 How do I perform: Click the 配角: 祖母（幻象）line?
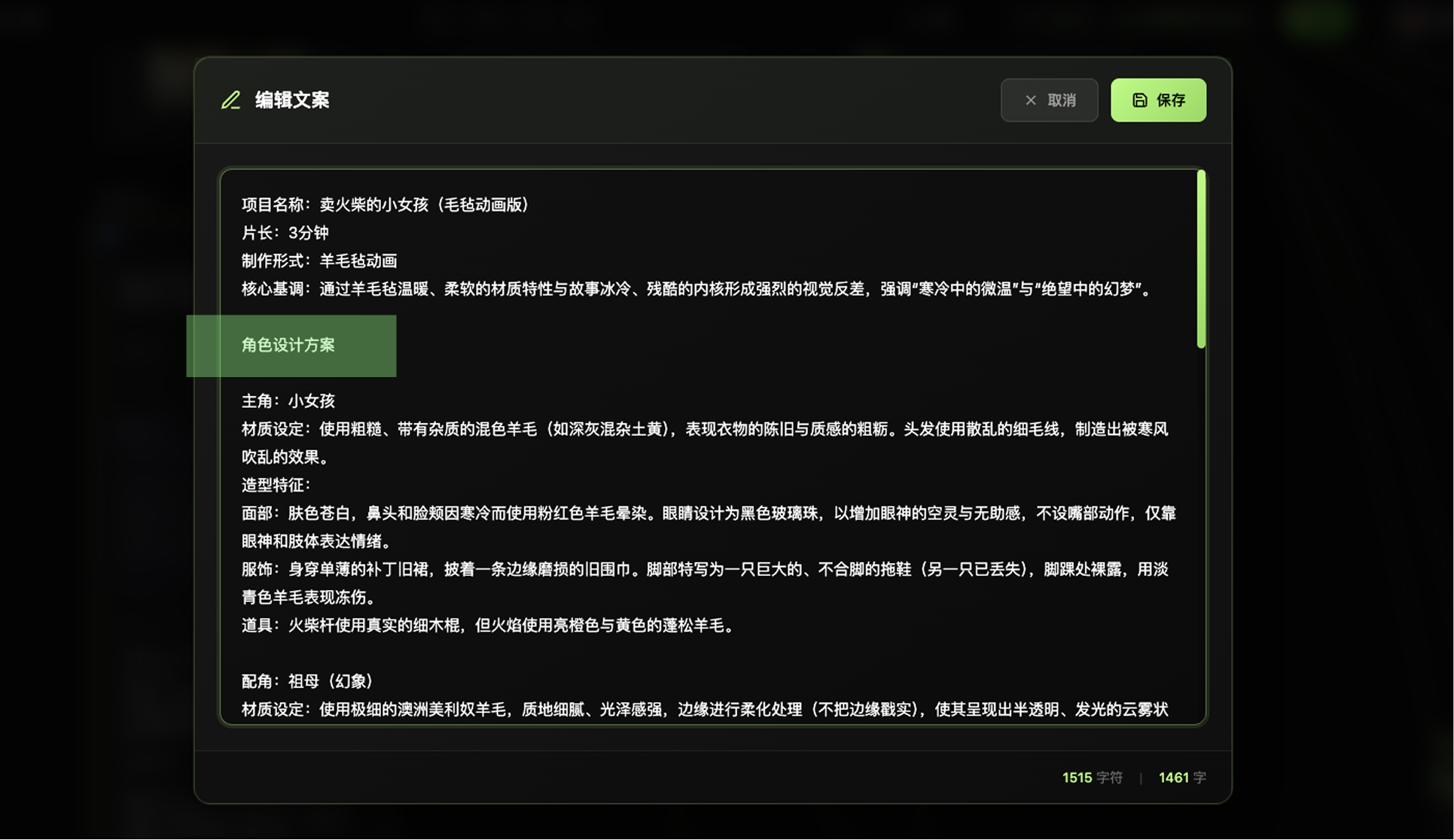pyautogui.click(x=306, y=682)
